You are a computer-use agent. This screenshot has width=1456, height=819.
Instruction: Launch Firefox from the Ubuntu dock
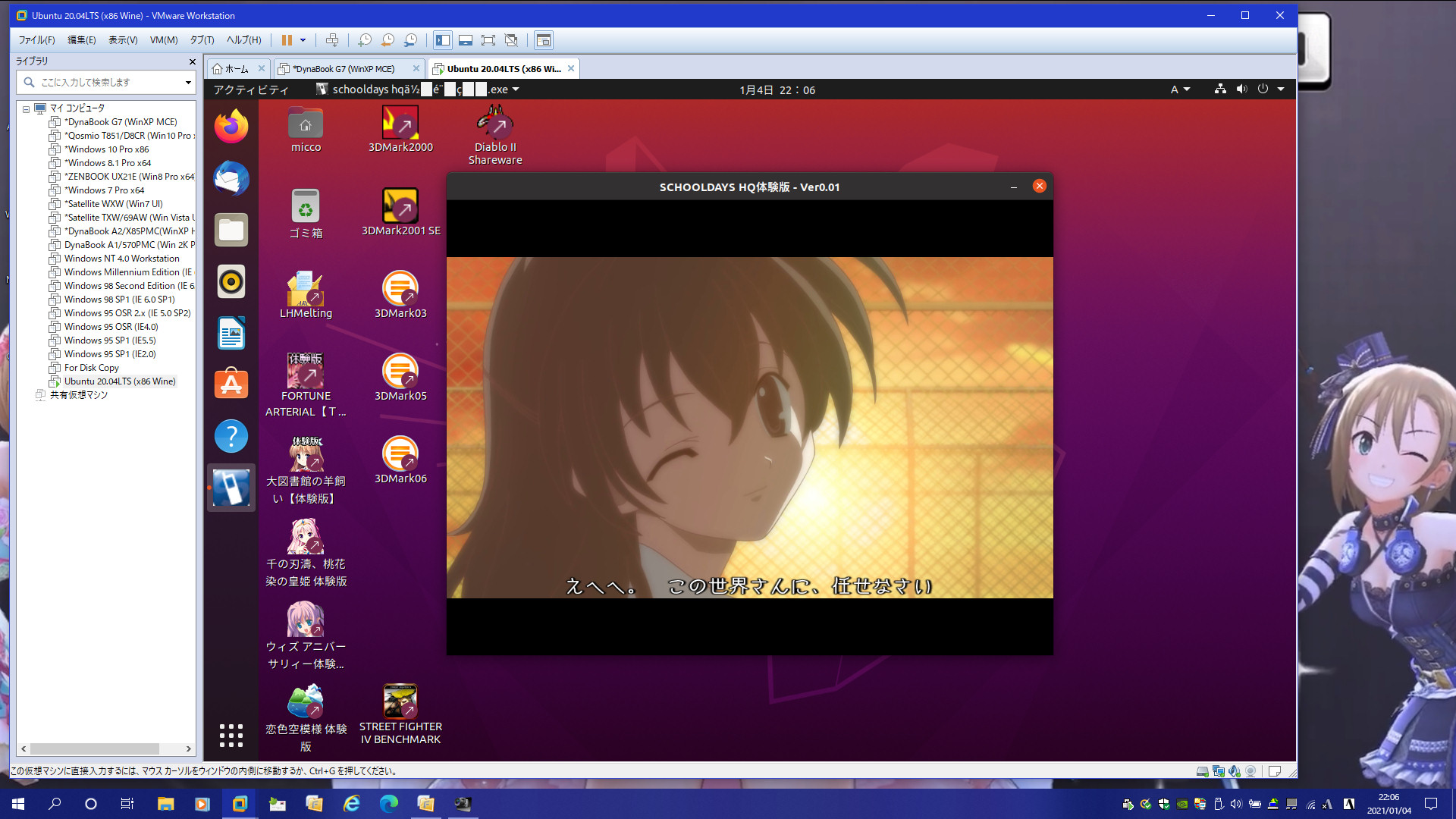pos(231,126)
